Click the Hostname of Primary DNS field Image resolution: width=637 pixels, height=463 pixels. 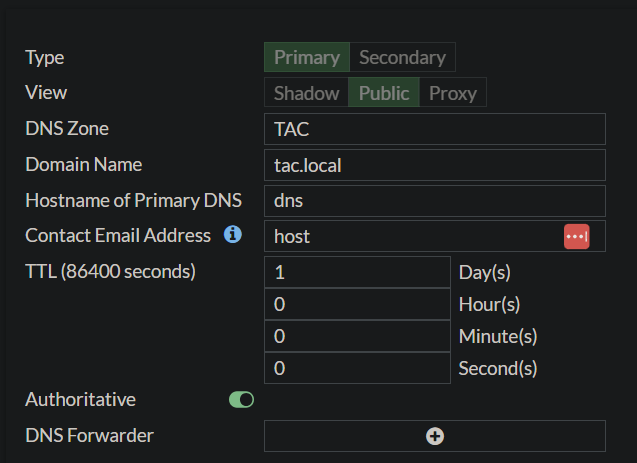(435, 200)
